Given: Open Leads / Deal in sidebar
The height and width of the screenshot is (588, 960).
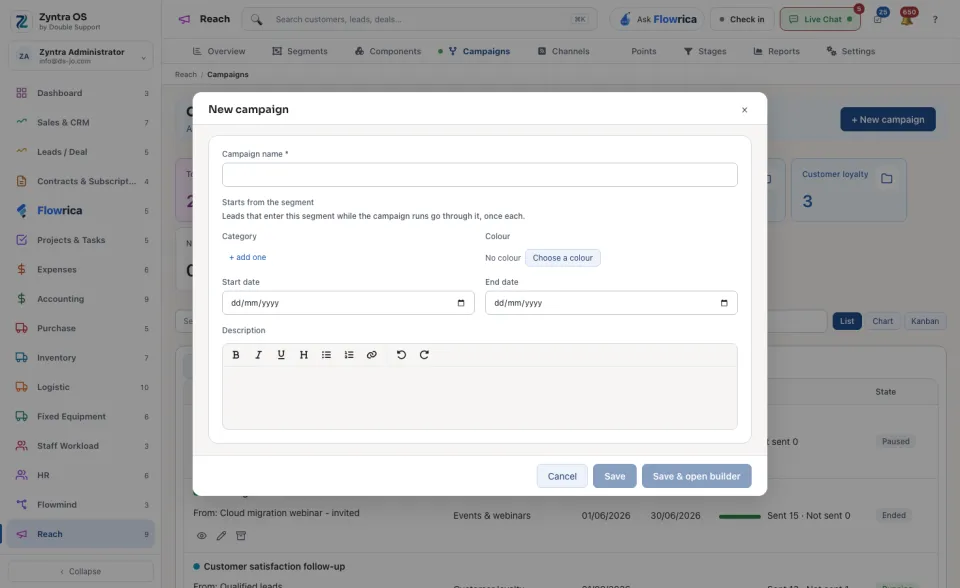Looking at the screenshot, I should click(x=81, y=152).
